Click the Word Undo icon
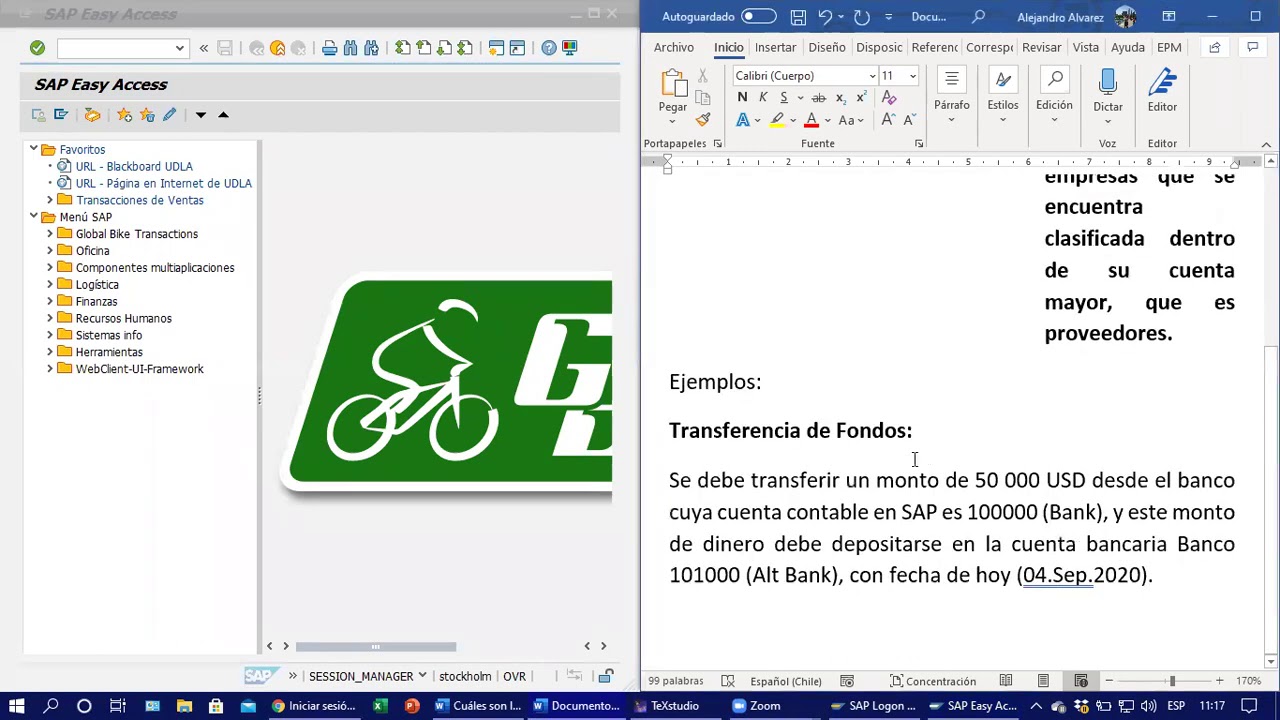This screenshot has height=720, width=1280. tap(825, 17)
